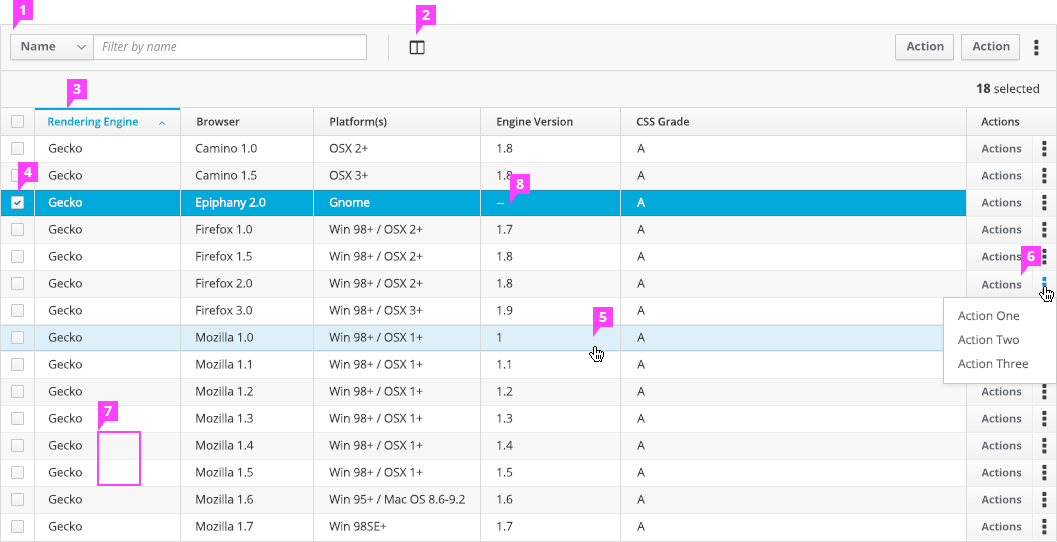This screenshot has width=1057, height=542.
Task: Choose Action Two from the dropdown menu
Action: pyautogui.click(x=988, y=340)
